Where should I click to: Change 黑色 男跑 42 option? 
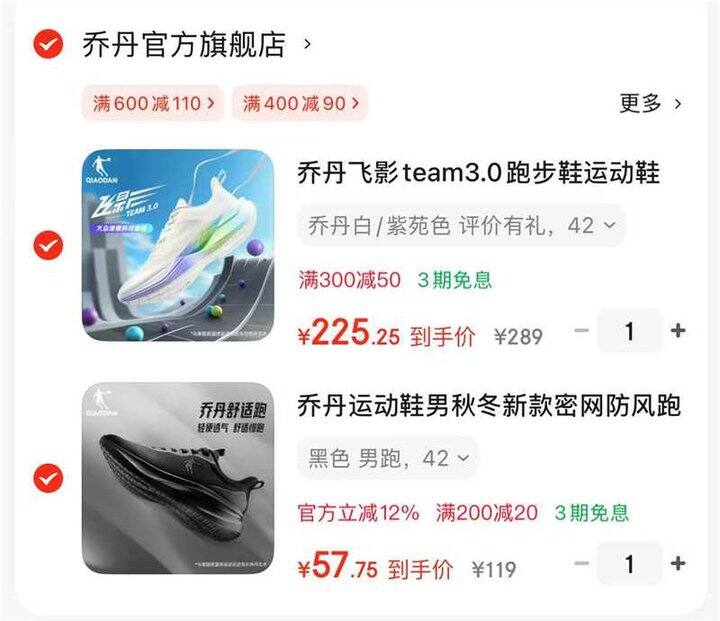(x=388, y=458)
